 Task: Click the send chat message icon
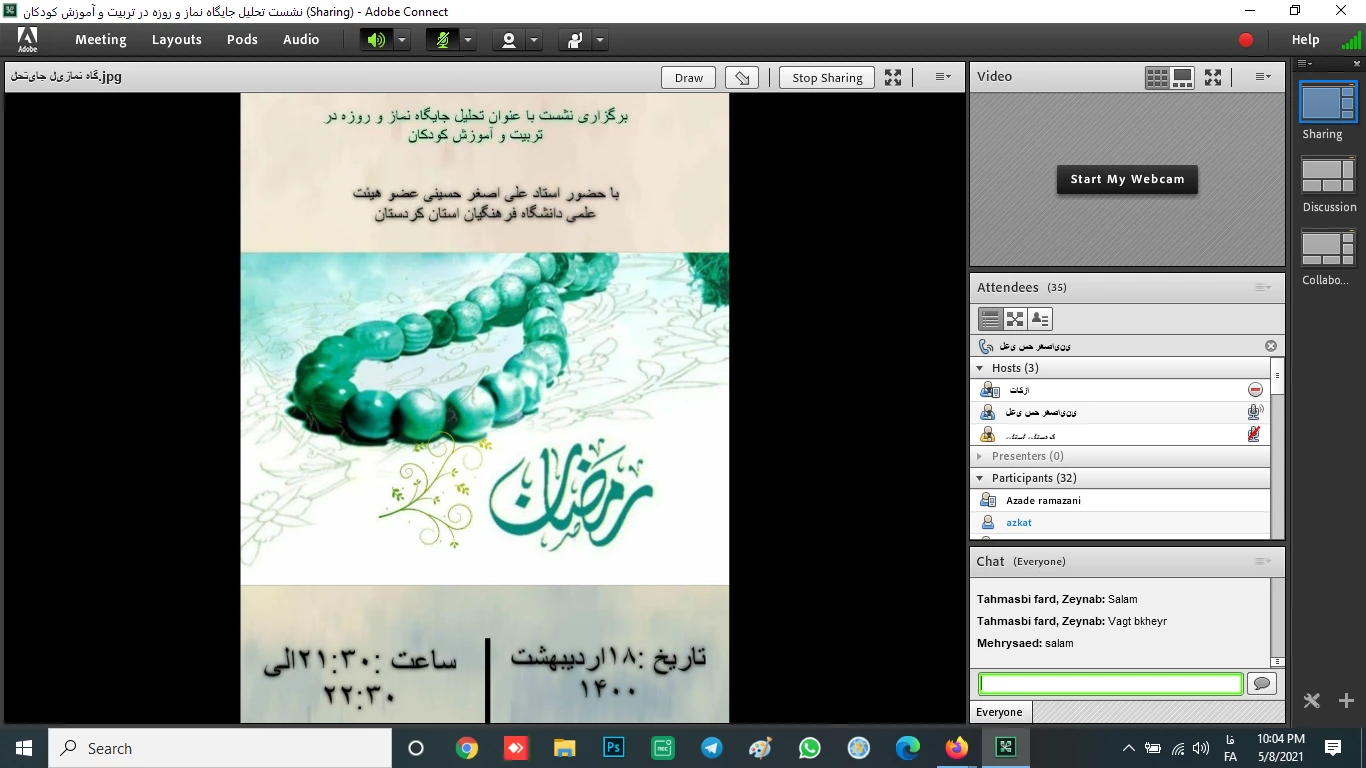[1262, 684]
